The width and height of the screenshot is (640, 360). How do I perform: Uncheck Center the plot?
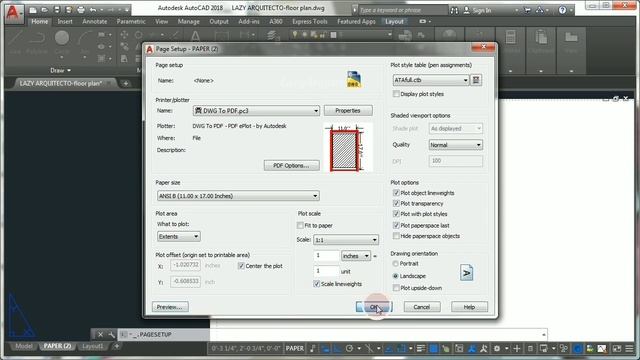[x=241, y=266]
